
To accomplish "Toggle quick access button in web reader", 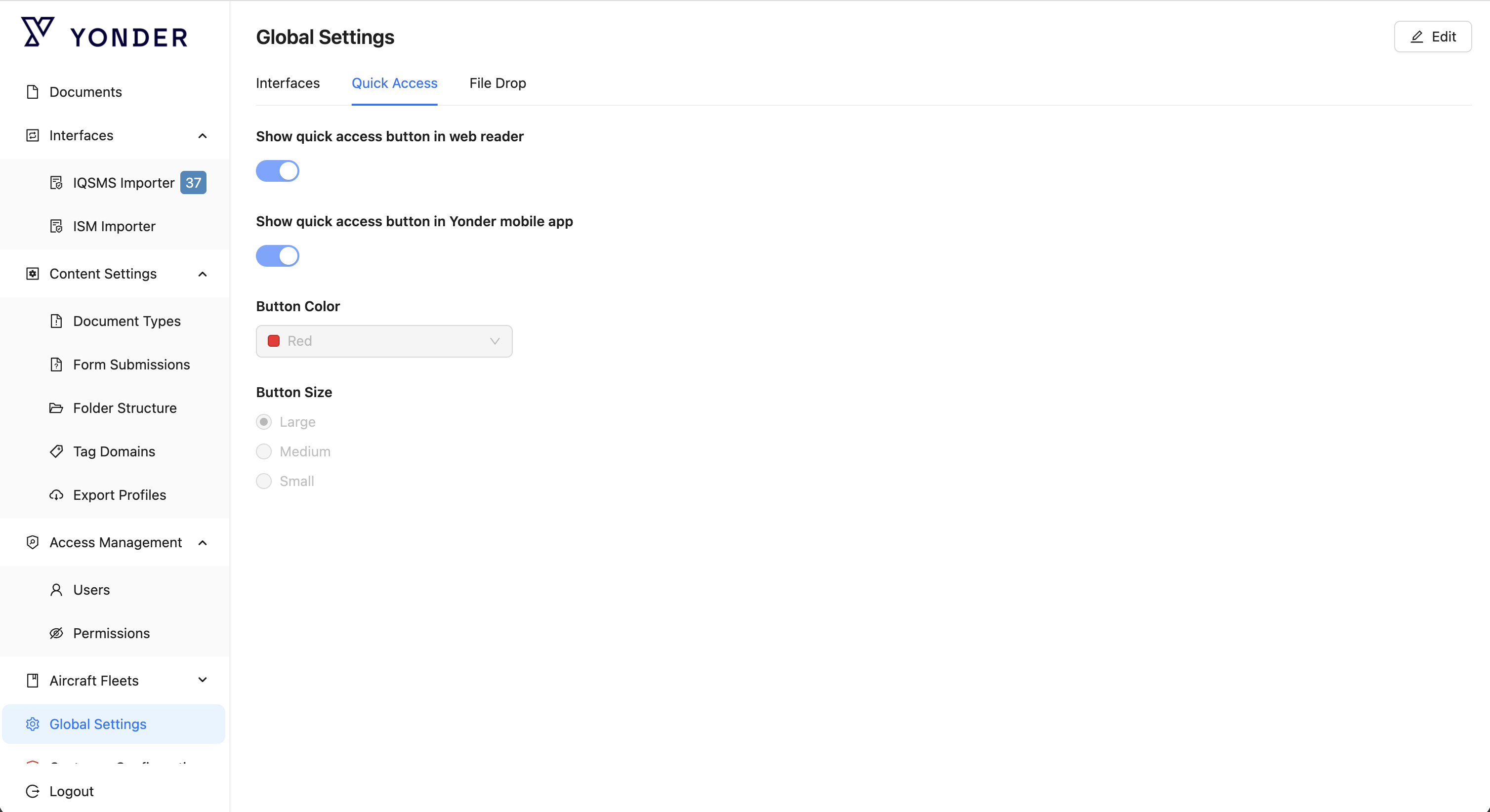I will (277, 171).
